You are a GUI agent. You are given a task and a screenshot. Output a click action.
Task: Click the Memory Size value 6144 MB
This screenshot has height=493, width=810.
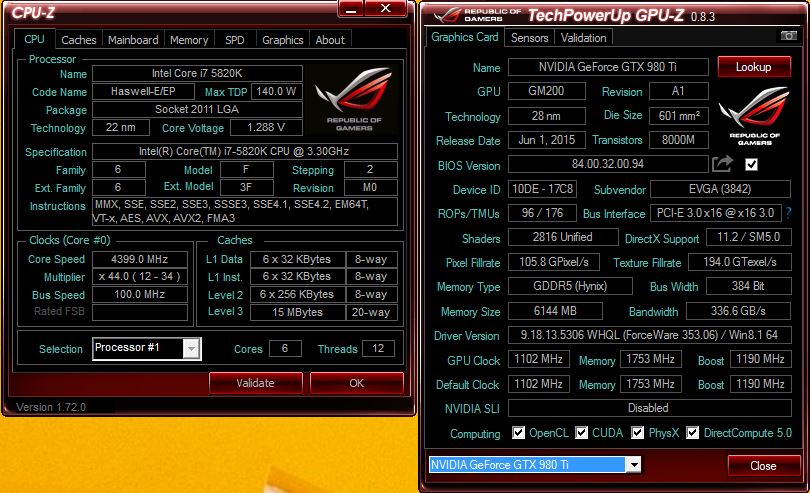click(x=555, y=311)
